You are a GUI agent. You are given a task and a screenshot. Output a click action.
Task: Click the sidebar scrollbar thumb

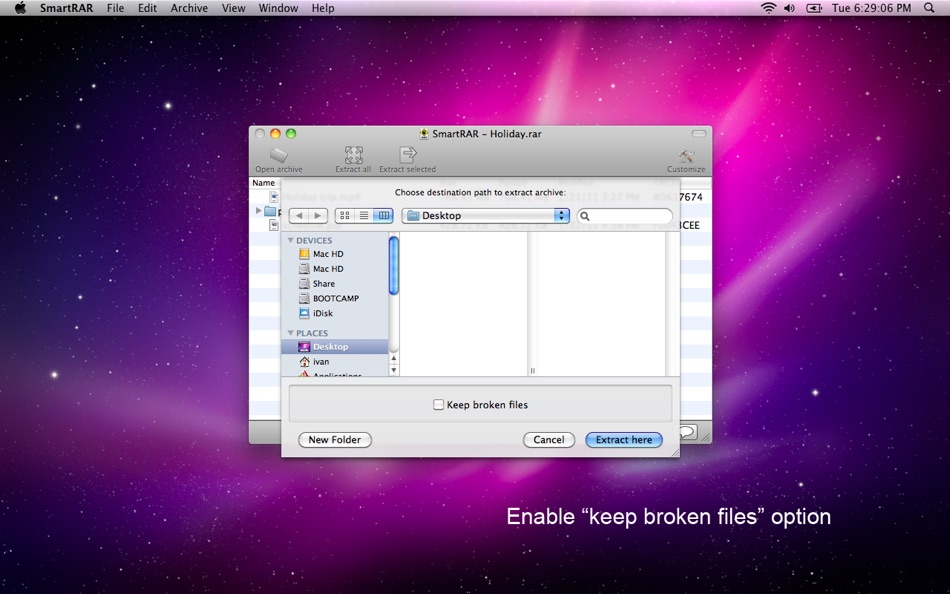click(x=394, y=265)
